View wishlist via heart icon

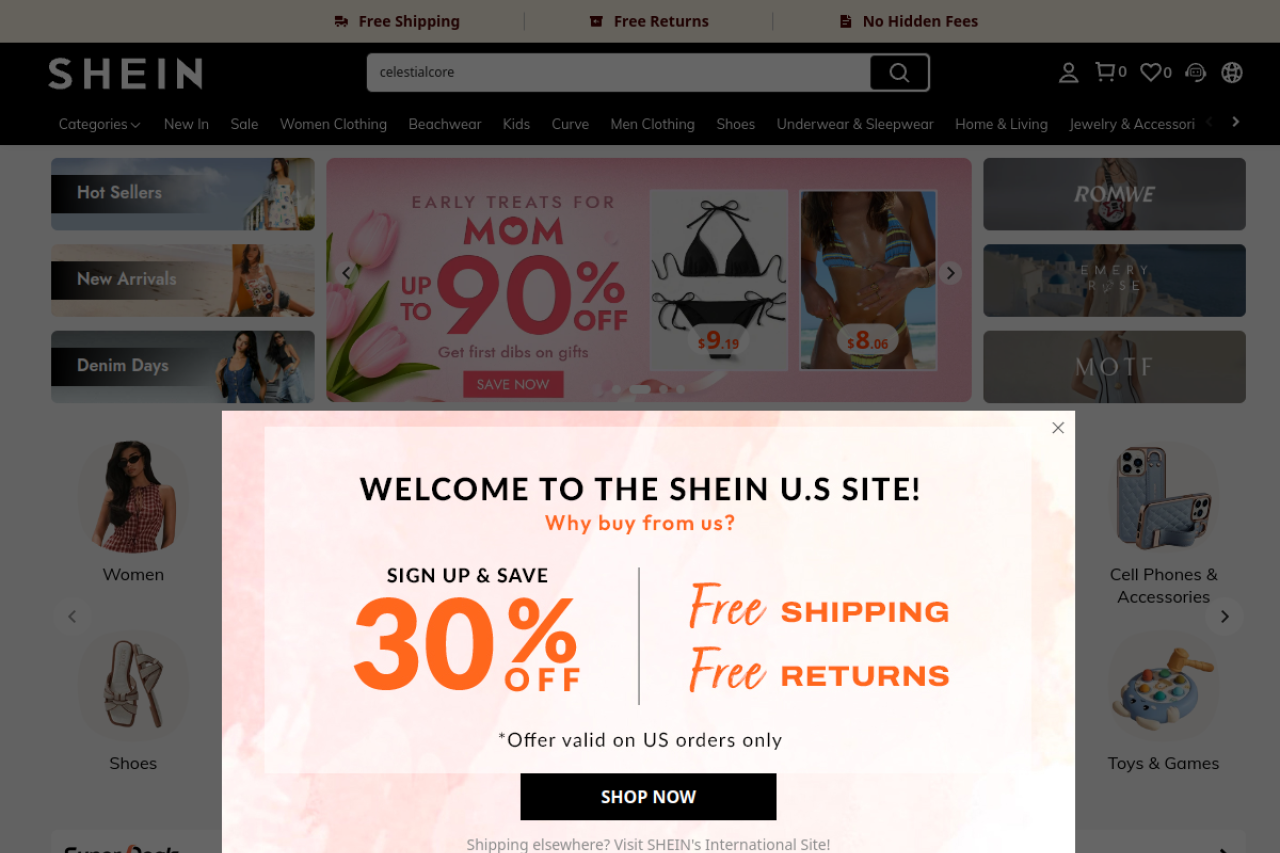pyautogui.click(x=1156, y=72)
